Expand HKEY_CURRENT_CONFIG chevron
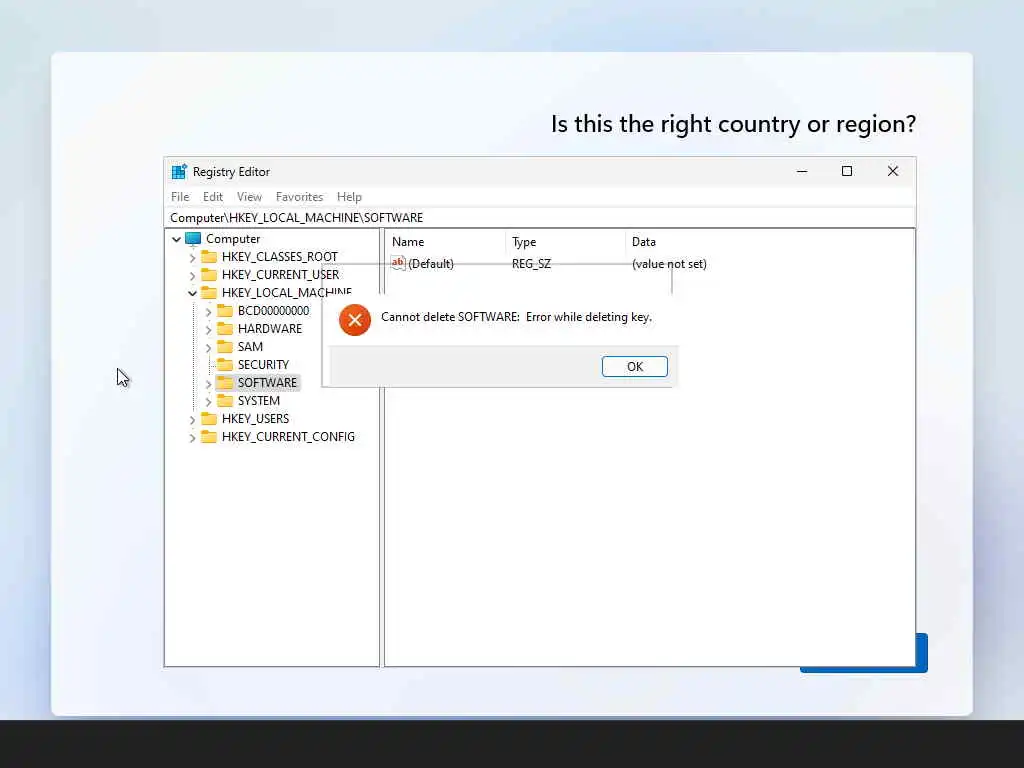The image size is (1024, 768). [x=192, y=438]
